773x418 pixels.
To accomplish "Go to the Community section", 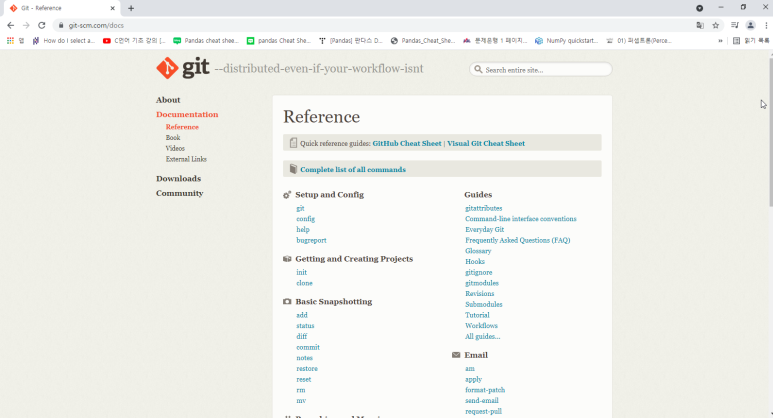I will pyautogui.click(x=179, y=193).
